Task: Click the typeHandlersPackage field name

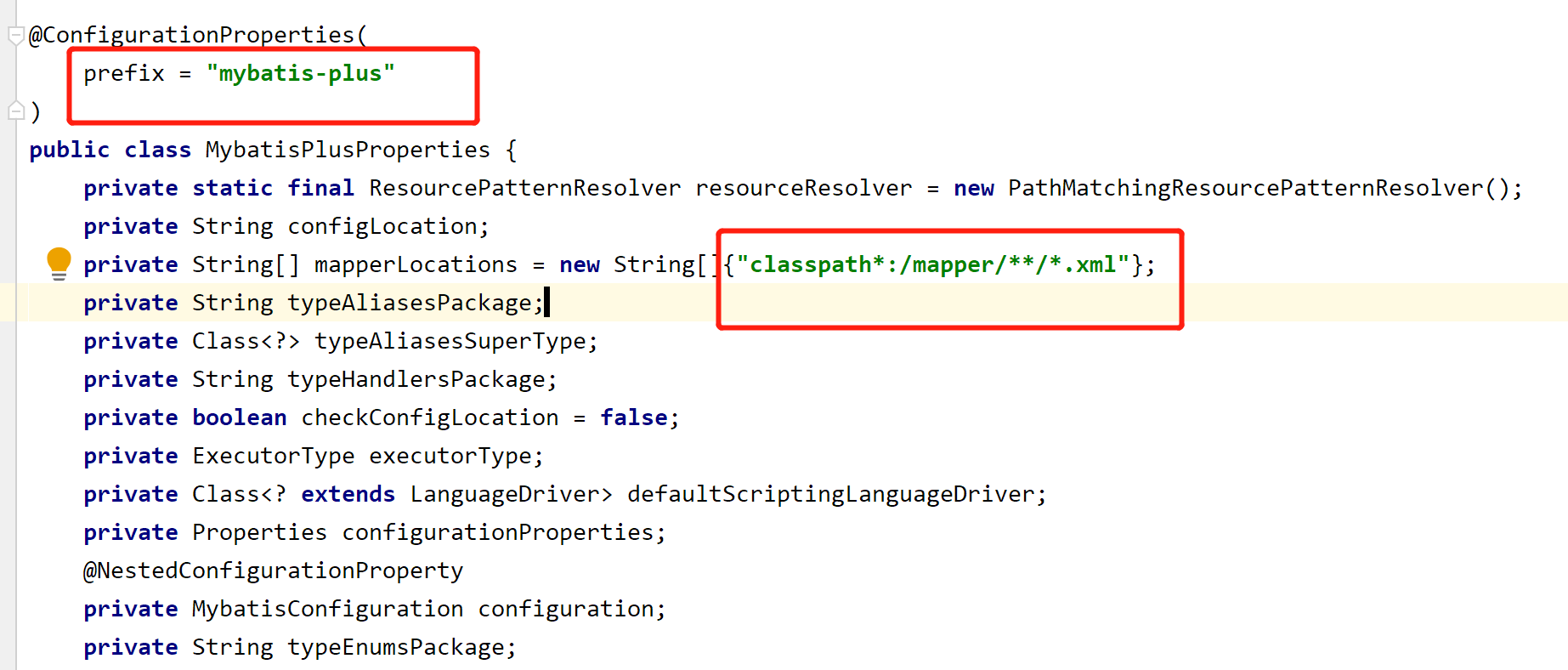Action: (416, 379)
